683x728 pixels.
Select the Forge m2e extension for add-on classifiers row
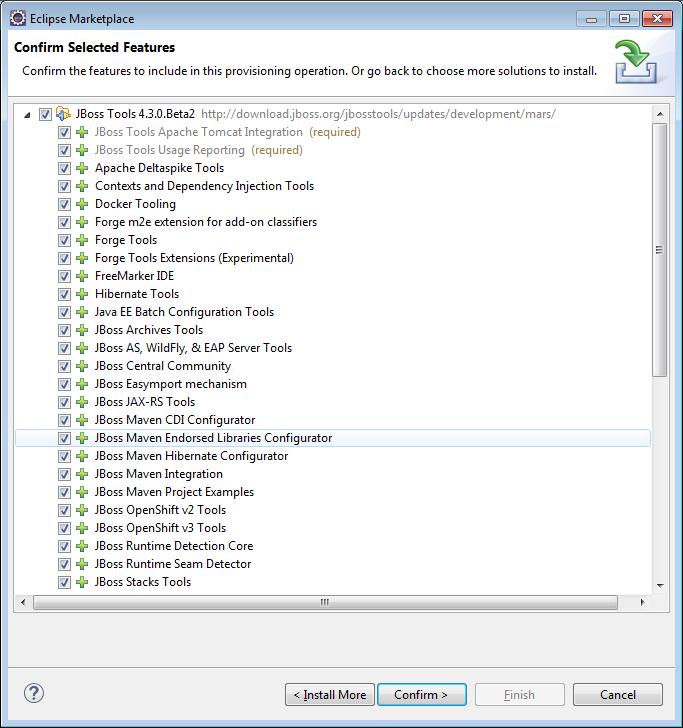coord(332,222)
